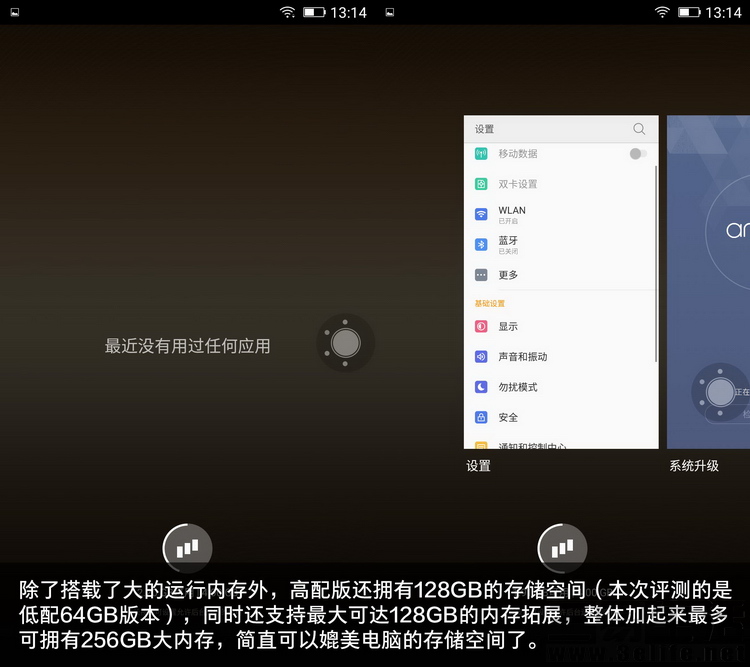The height and width of the screenshot is (667, 750).
Task: Tap the floating ball on the 系统升级 card
Action: (x=720, y=392)
